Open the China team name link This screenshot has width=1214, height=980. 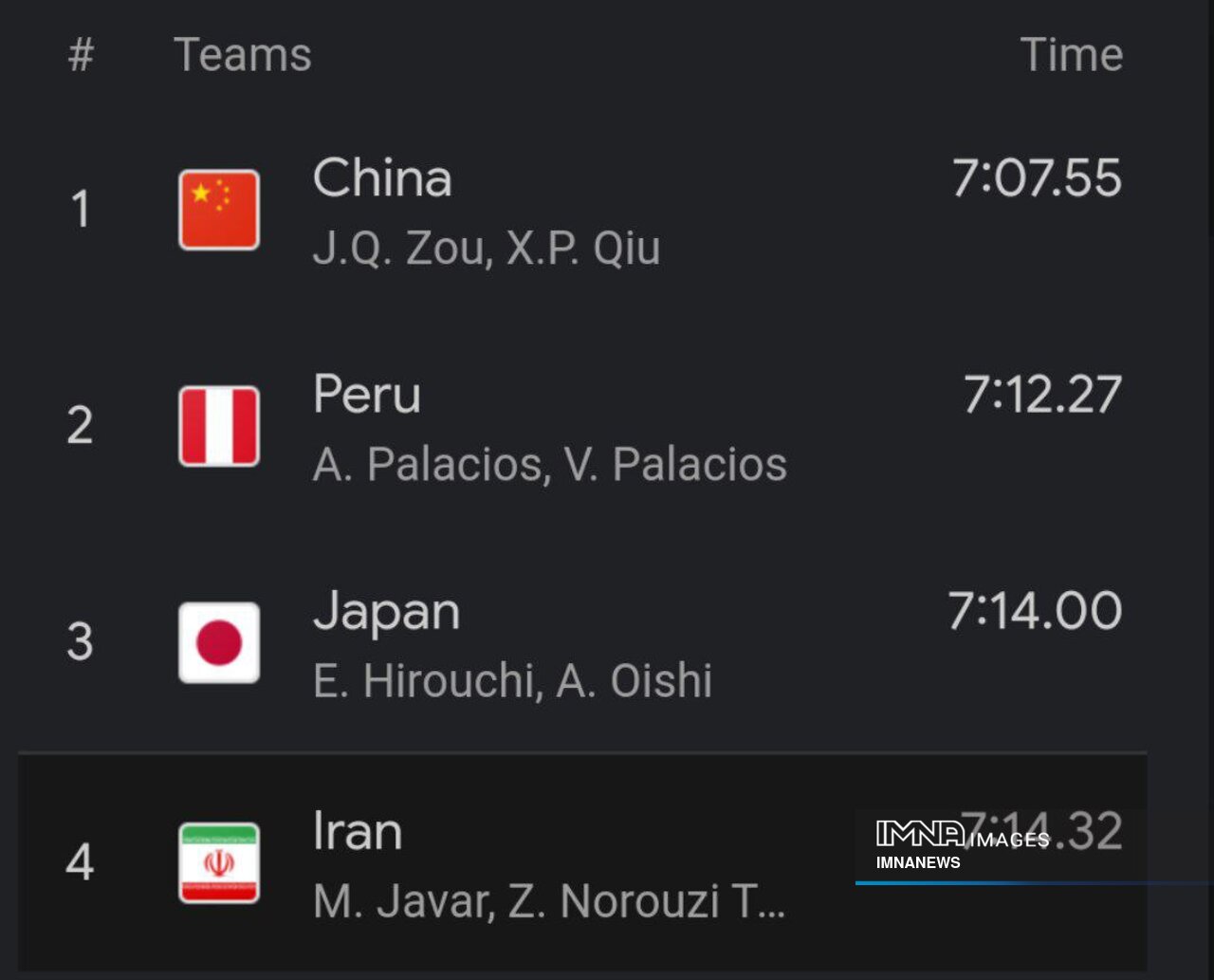click(x=382, y=178)
